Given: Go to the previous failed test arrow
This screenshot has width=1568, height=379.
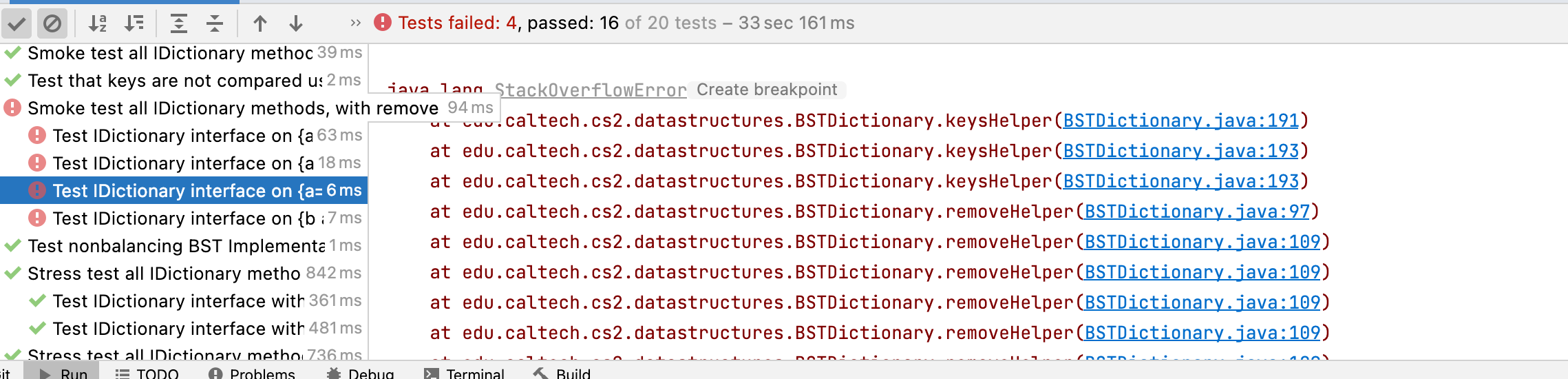Looking at the screenshot, I should [x=260, y=24].
